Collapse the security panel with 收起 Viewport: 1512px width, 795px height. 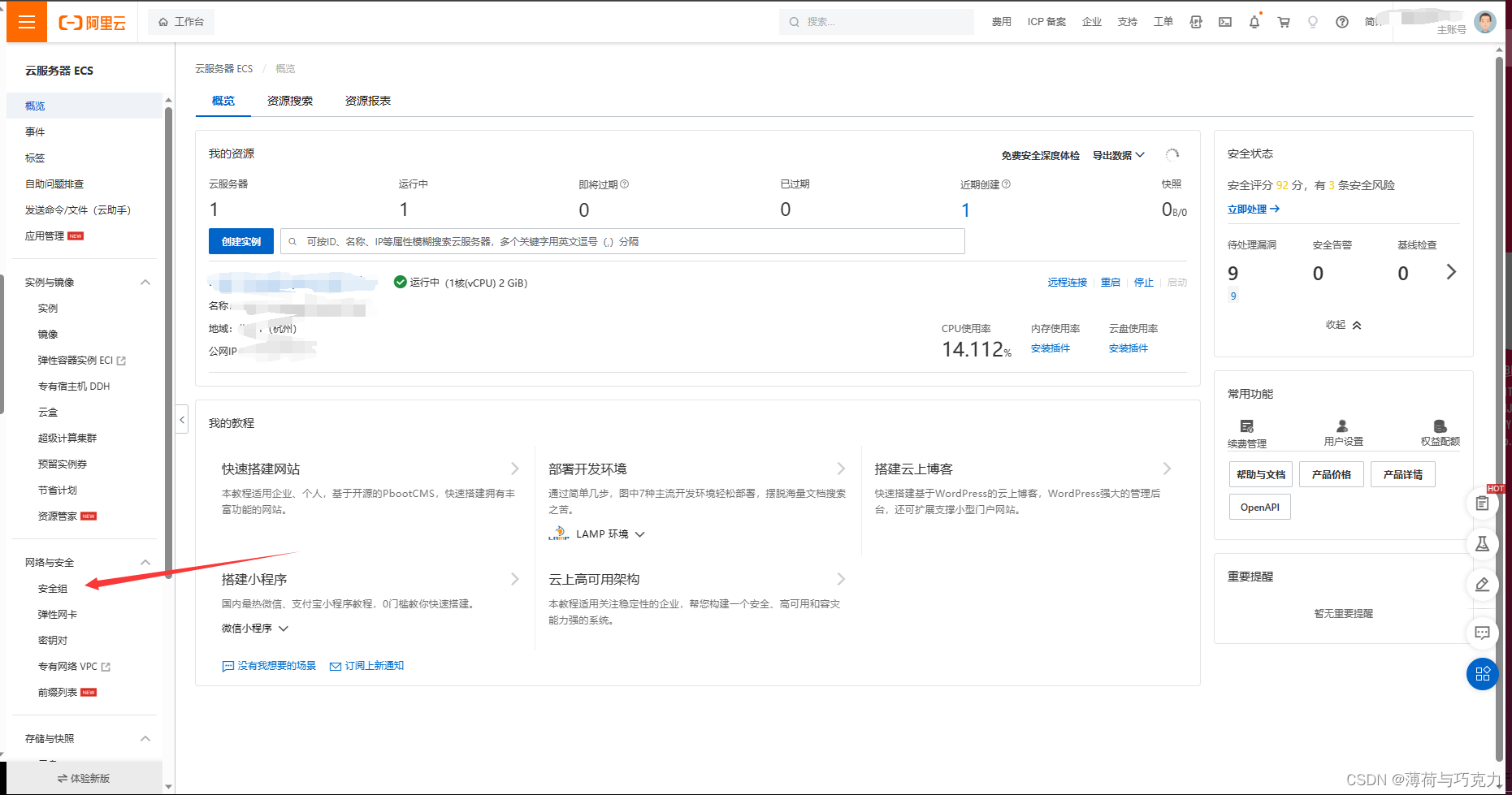pyautogui.click(x=1344, y=325)
